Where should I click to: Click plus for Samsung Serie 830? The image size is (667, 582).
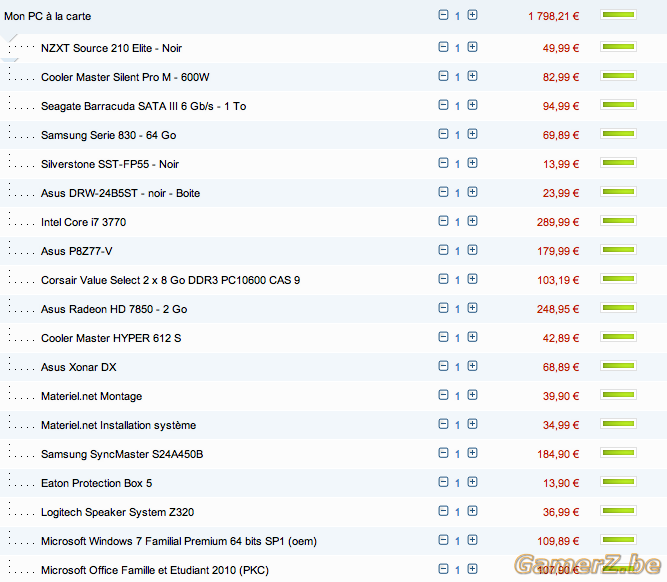[x=472, y=134]
